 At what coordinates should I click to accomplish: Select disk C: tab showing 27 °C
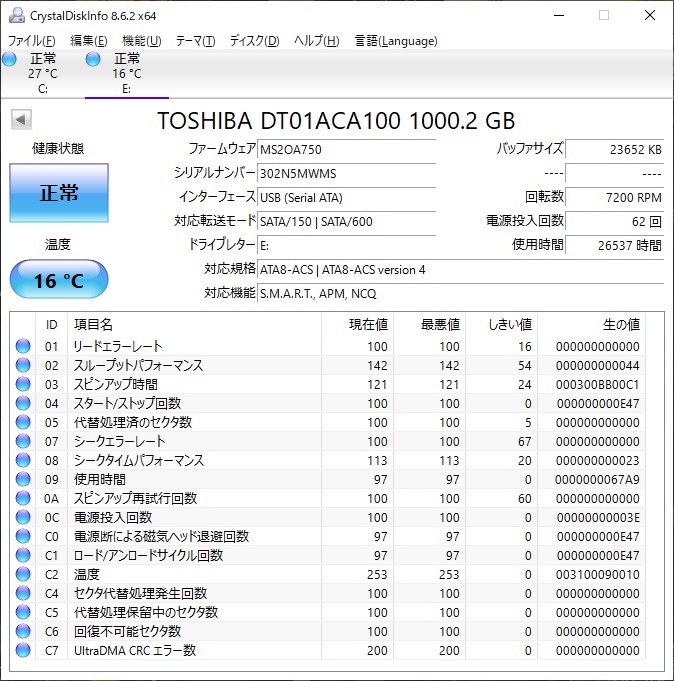coord(43,73)
